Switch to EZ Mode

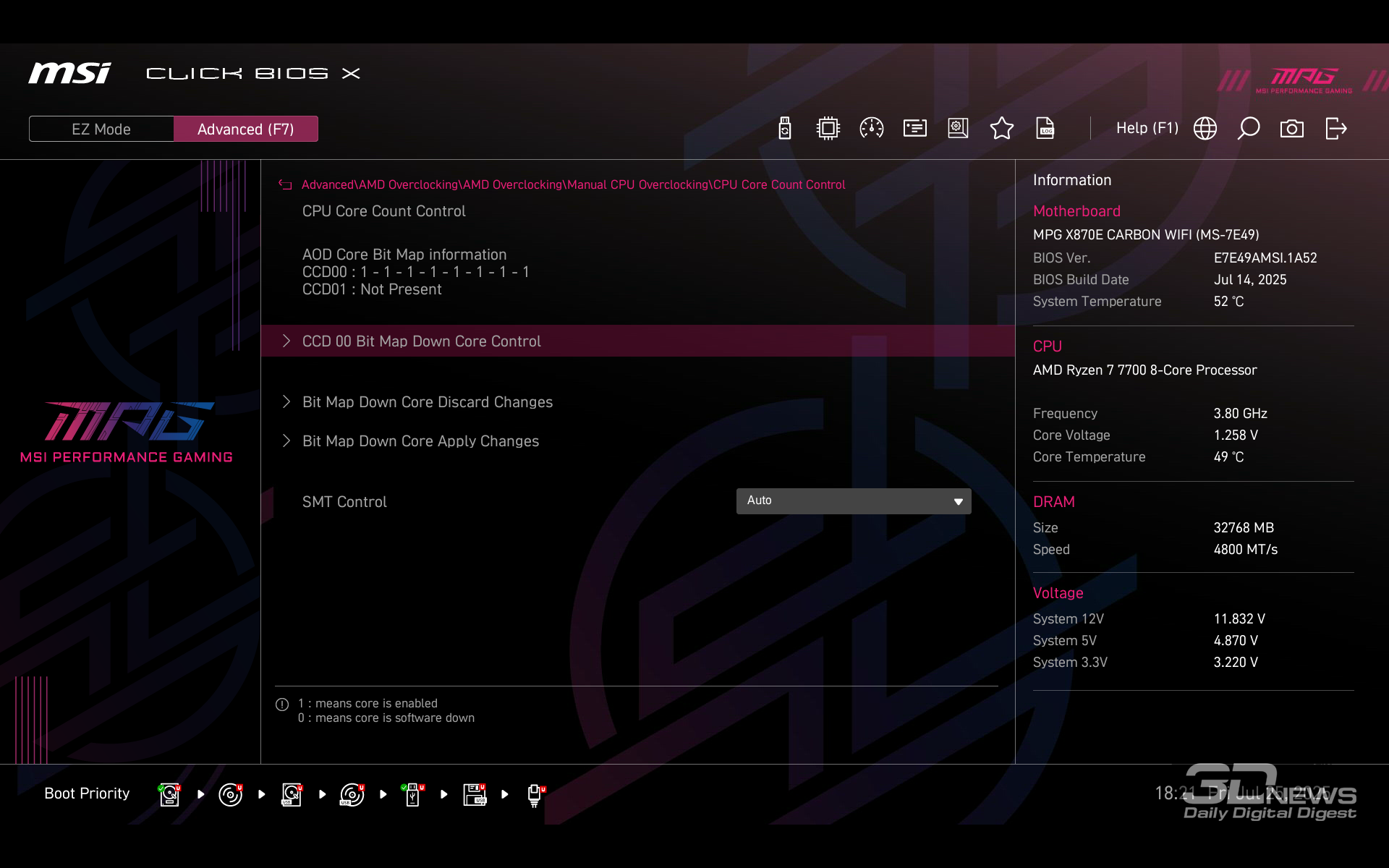click(101, 129)
